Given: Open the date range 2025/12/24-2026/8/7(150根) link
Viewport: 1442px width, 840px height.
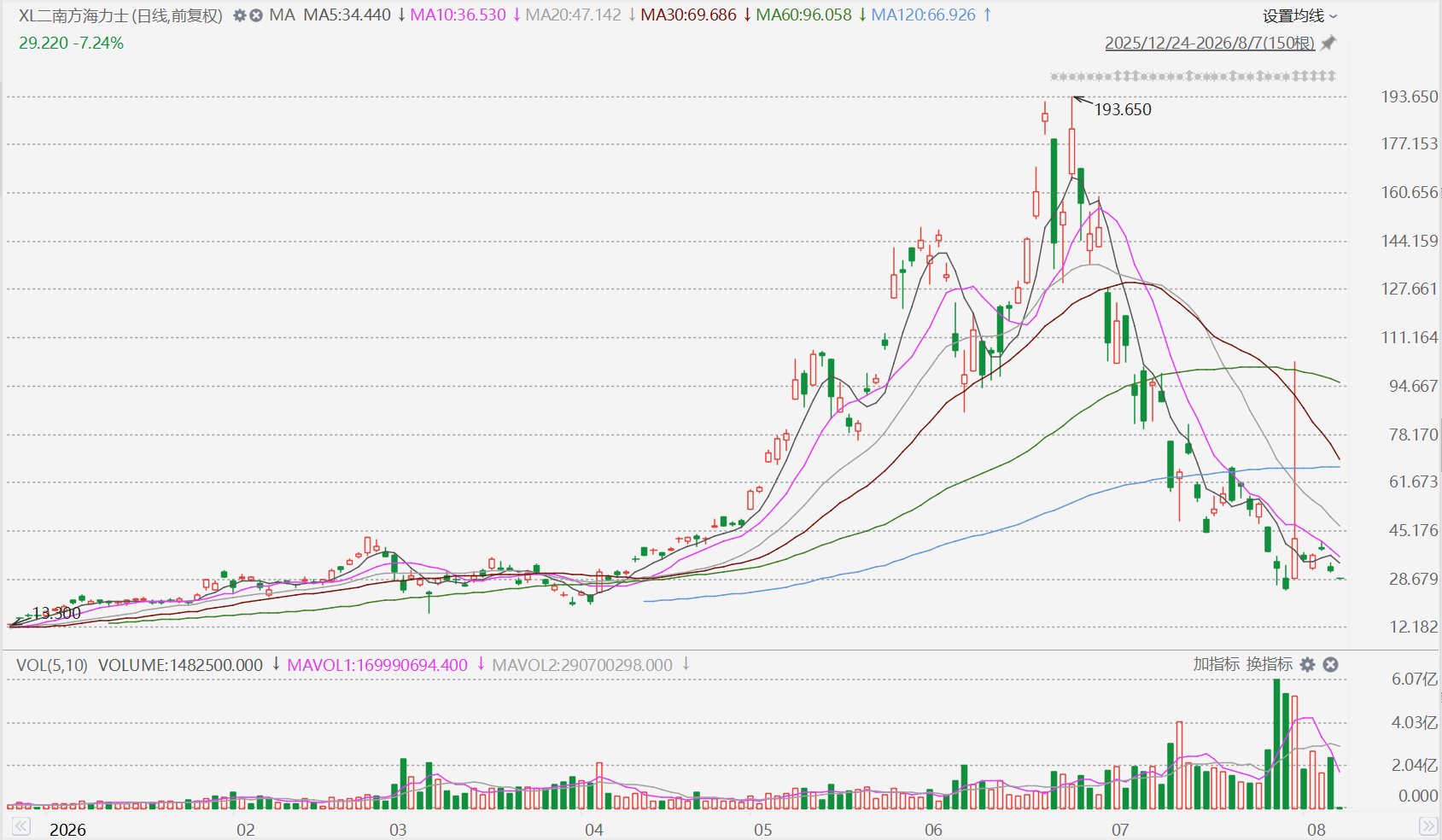Looking at the screenshot, I should 1210,43.
